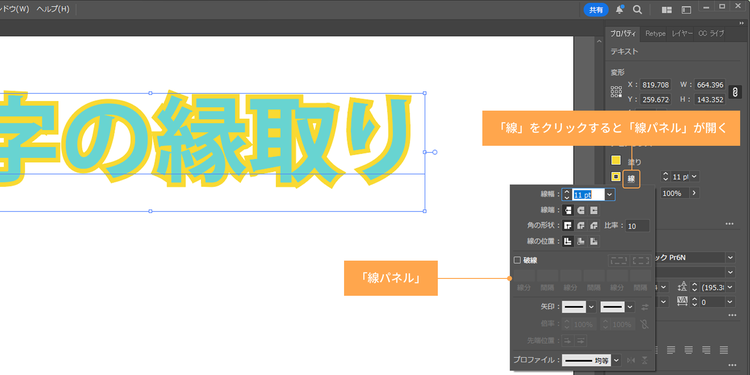Collapse the panel dock with double arrows
750x375 pixels.
[741, 22]
